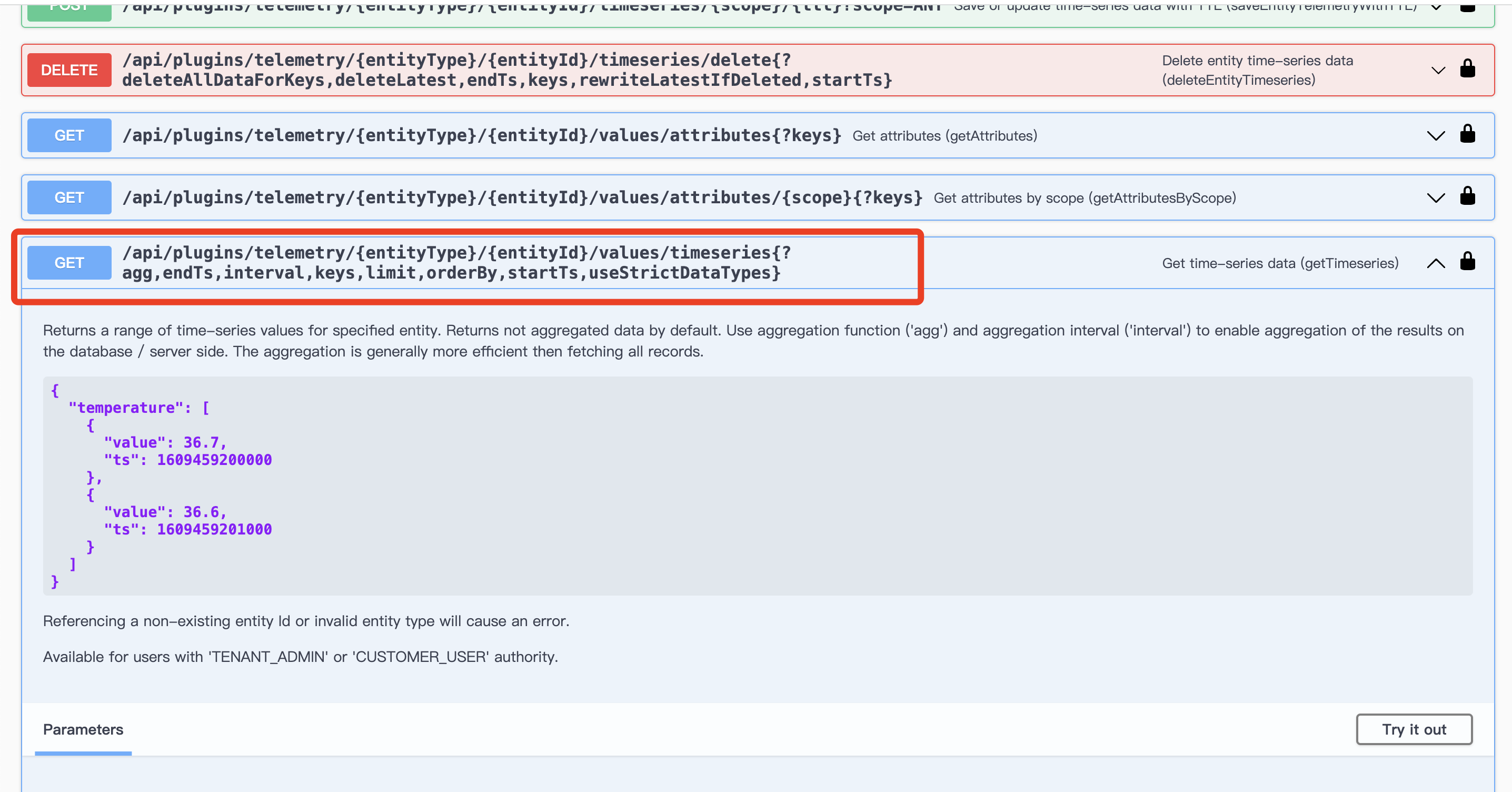
Task: Click the 'Referencing a non-existing entity Id' sentence
Action: tap(306, 621)
